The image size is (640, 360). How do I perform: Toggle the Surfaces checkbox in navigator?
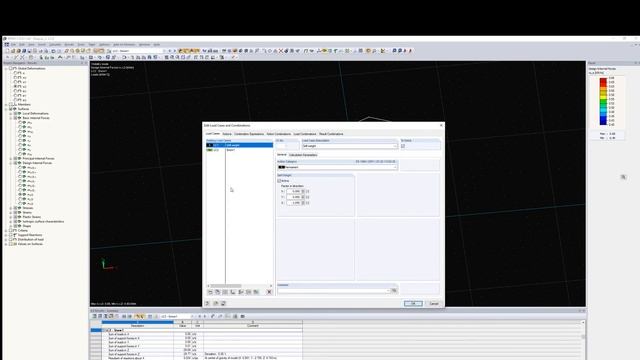(x=11, y=109)
